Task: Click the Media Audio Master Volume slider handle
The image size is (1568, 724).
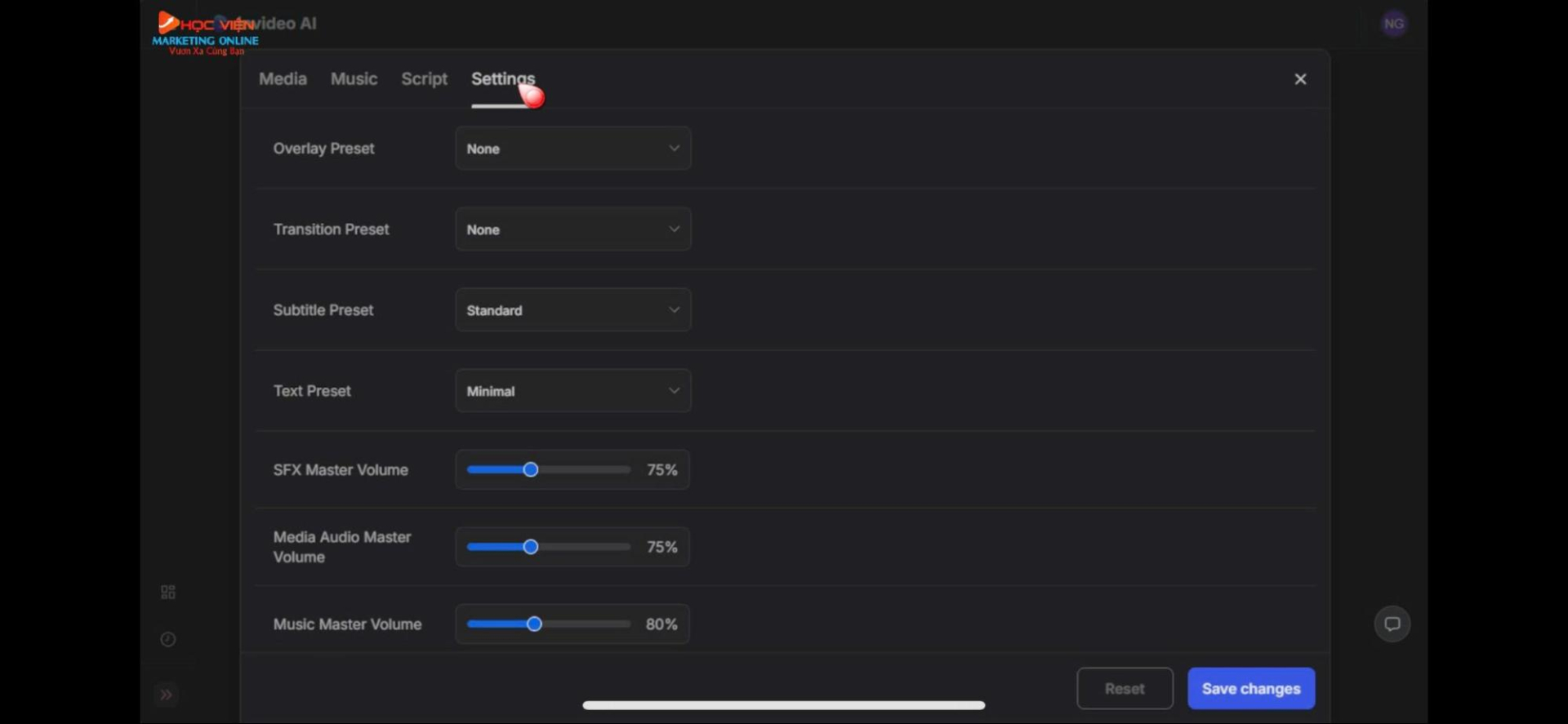Action: (x=531, y=547)
